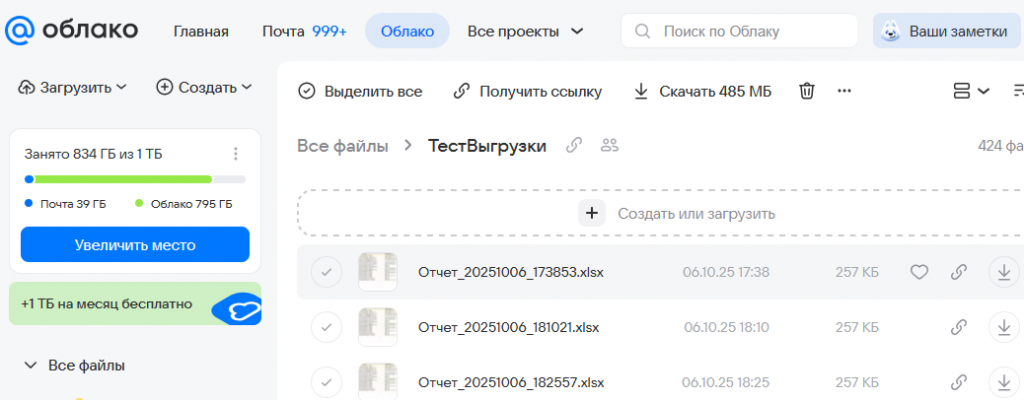Tick the checkbox for Отчет_20251006_181021.xlsx

point(326,327)
